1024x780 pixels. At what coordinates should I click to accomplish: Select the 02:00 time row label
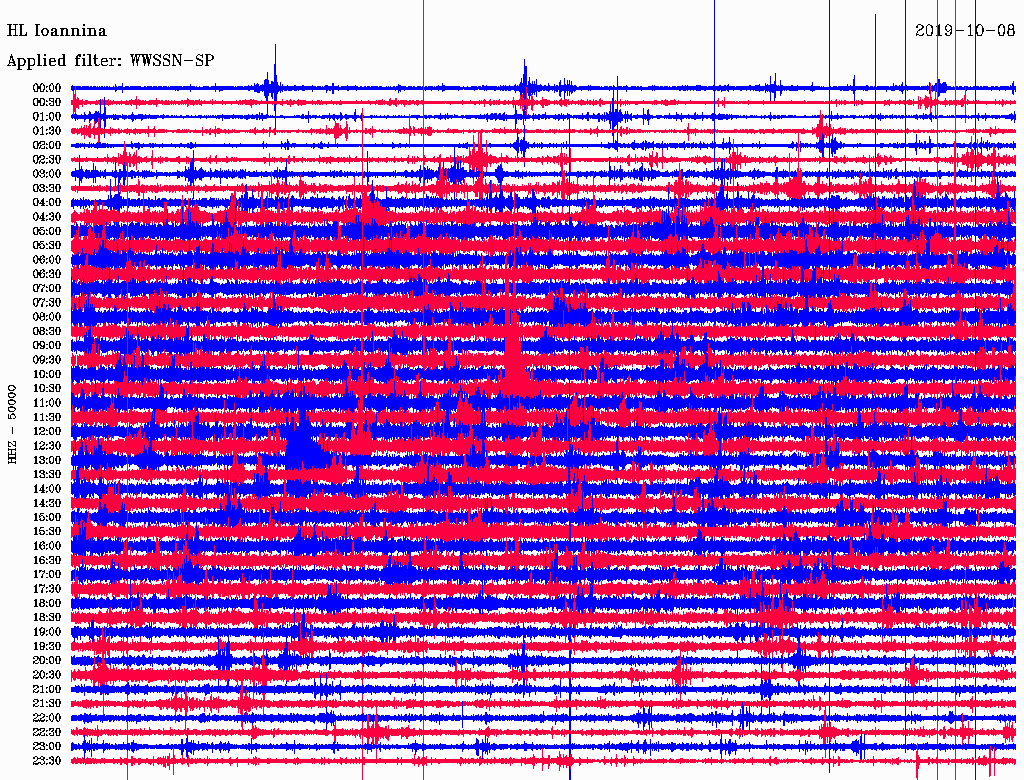(47, 146)
